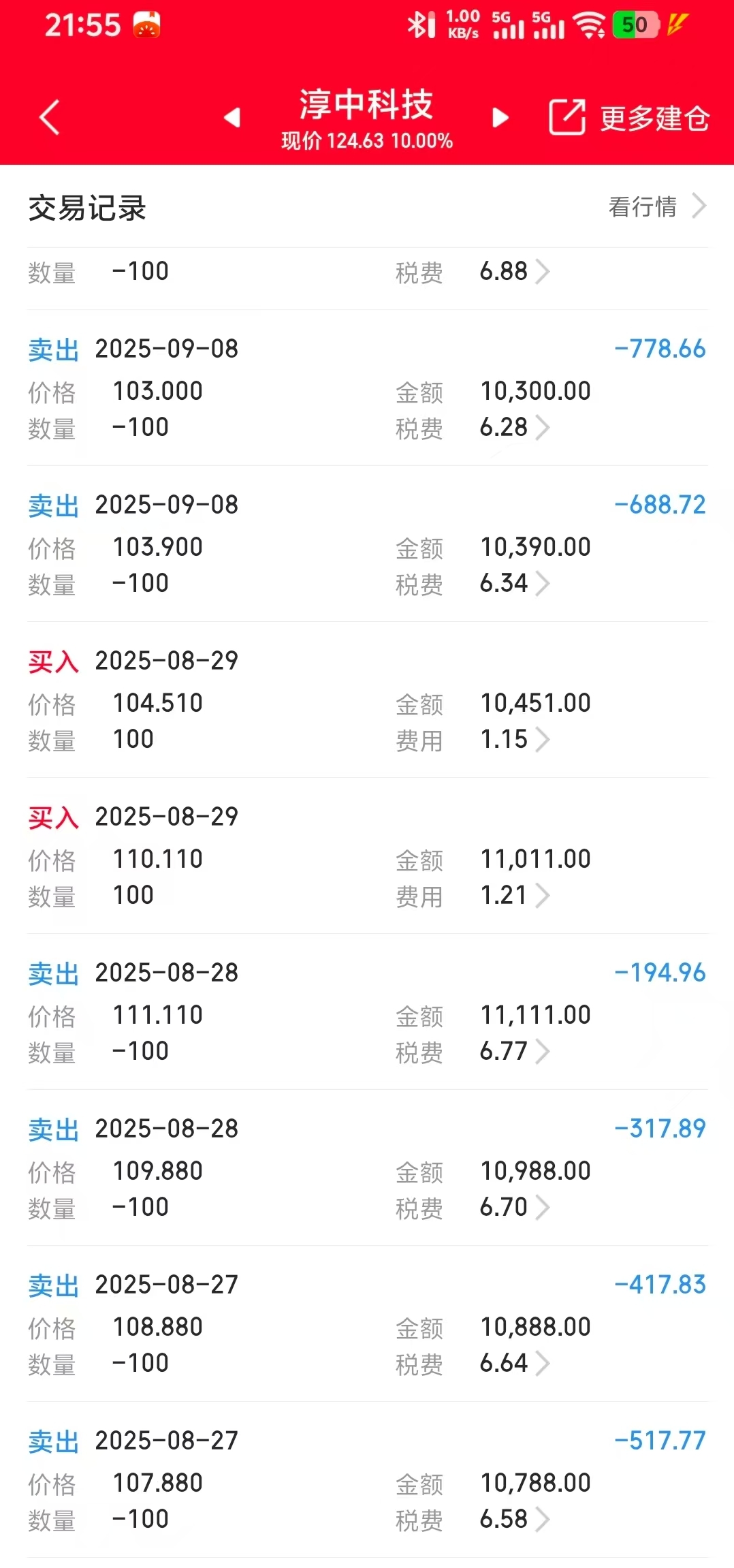Expand tax fee 6.64 chevron

tap(543, 1364)
